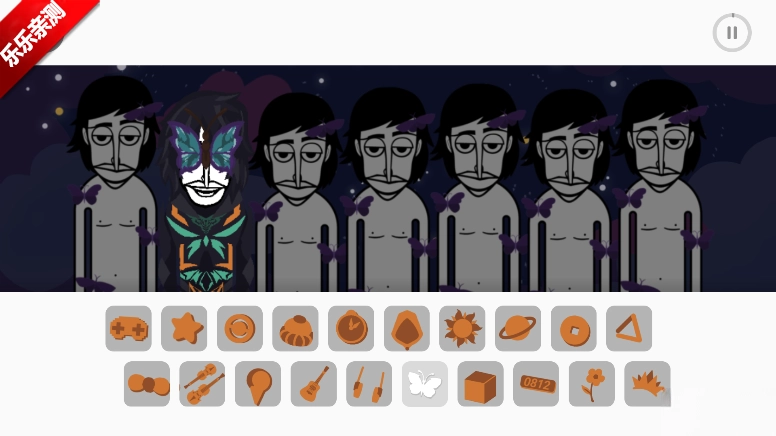Select the clock sound icon
Image resolution: width=776 pixels, height=436 pixels.
[351, 329]
